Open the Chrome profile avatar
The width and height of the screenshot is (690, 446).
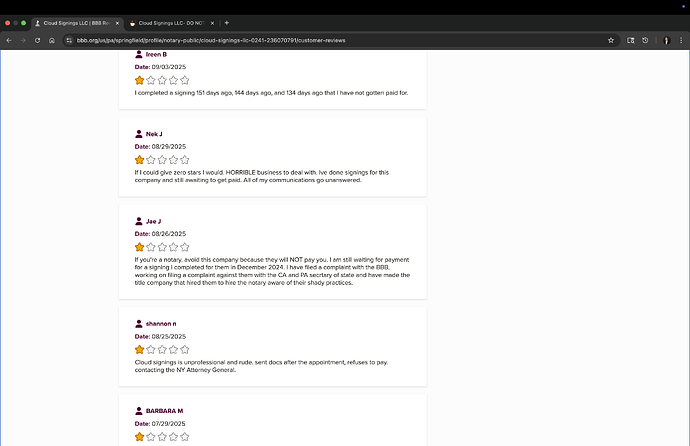coord(665,40)
